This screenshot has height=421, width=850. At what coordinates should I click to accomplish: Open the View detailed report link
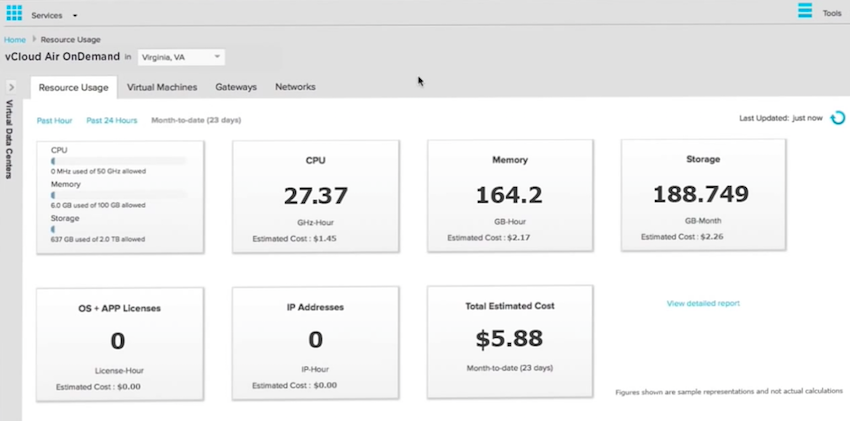[x=703, y=303]
